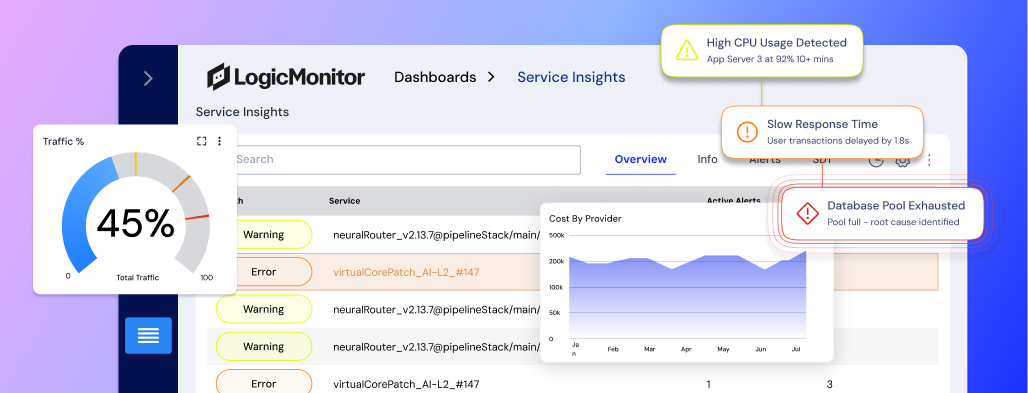This screenshot has height=393, width=1028.
Task: Expand the sidebar with the chevron arrow
Action: coord(148,79)
